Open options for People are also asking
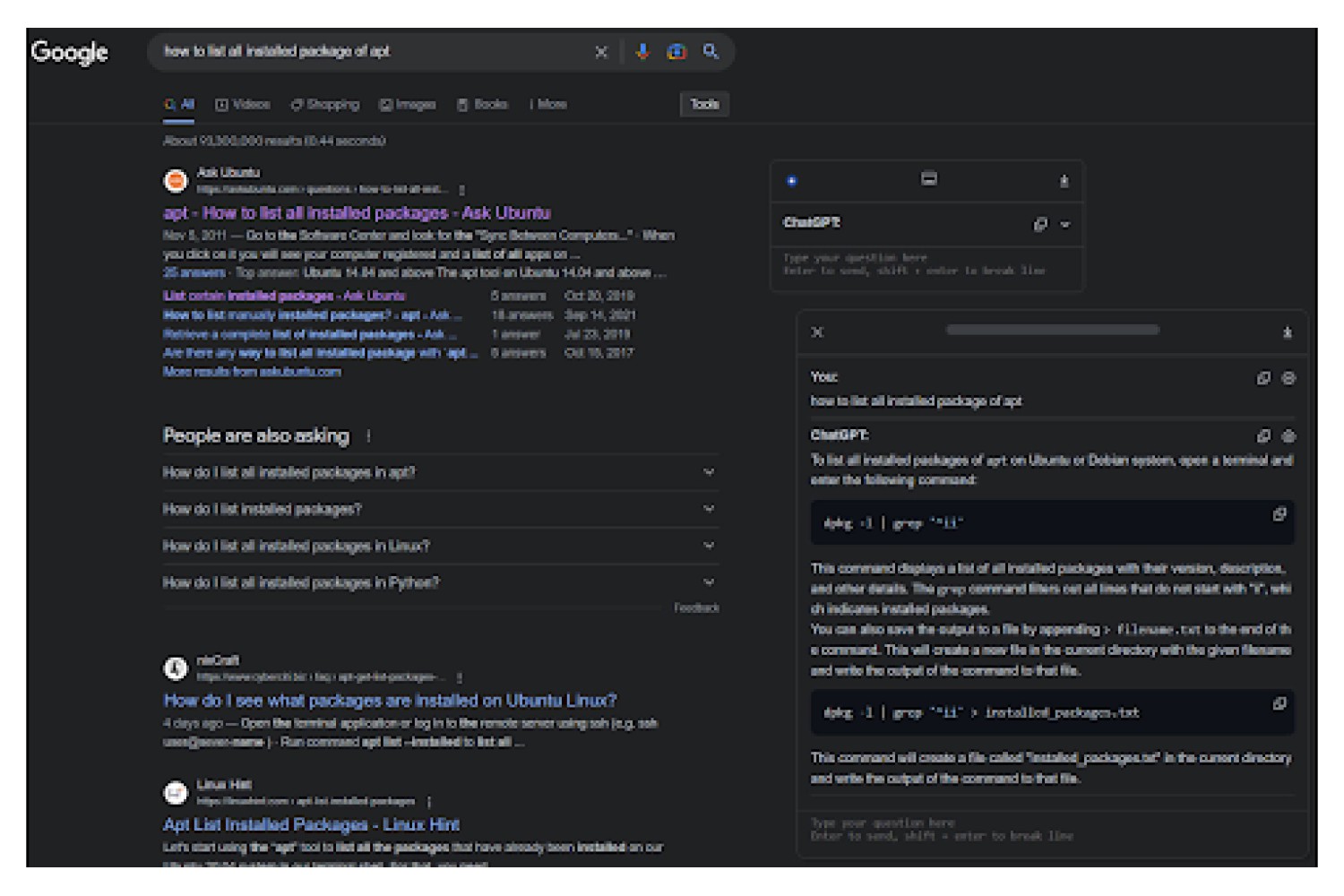The width and height of the screenshot is (1344, 896). pos(368,436)
